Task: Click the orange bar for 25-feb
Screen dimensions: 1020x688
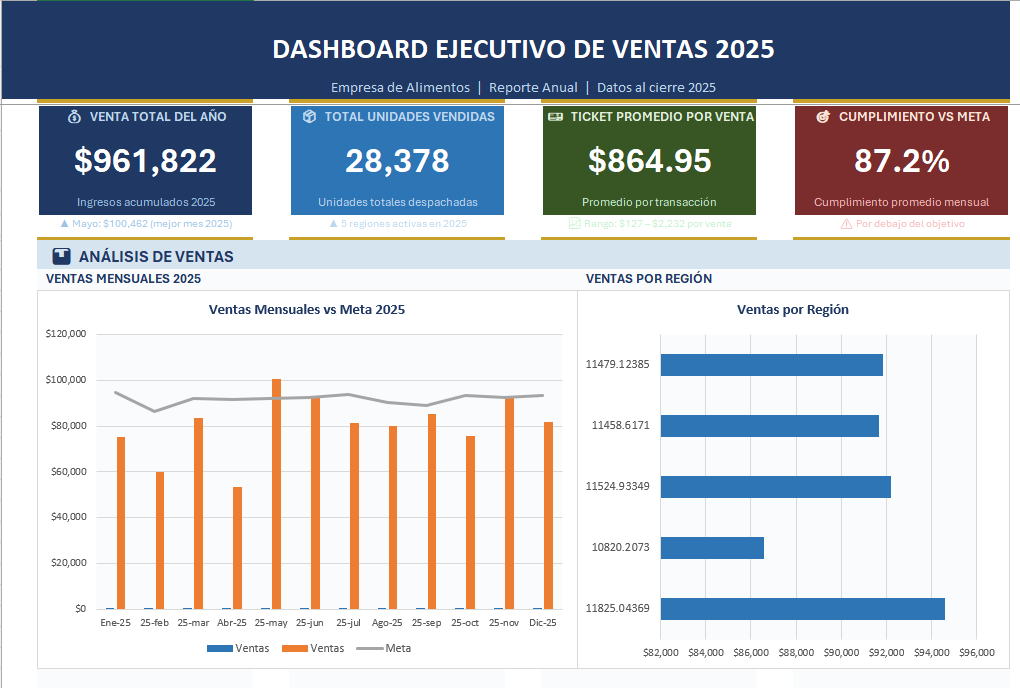Action: [x=160, y=540]
